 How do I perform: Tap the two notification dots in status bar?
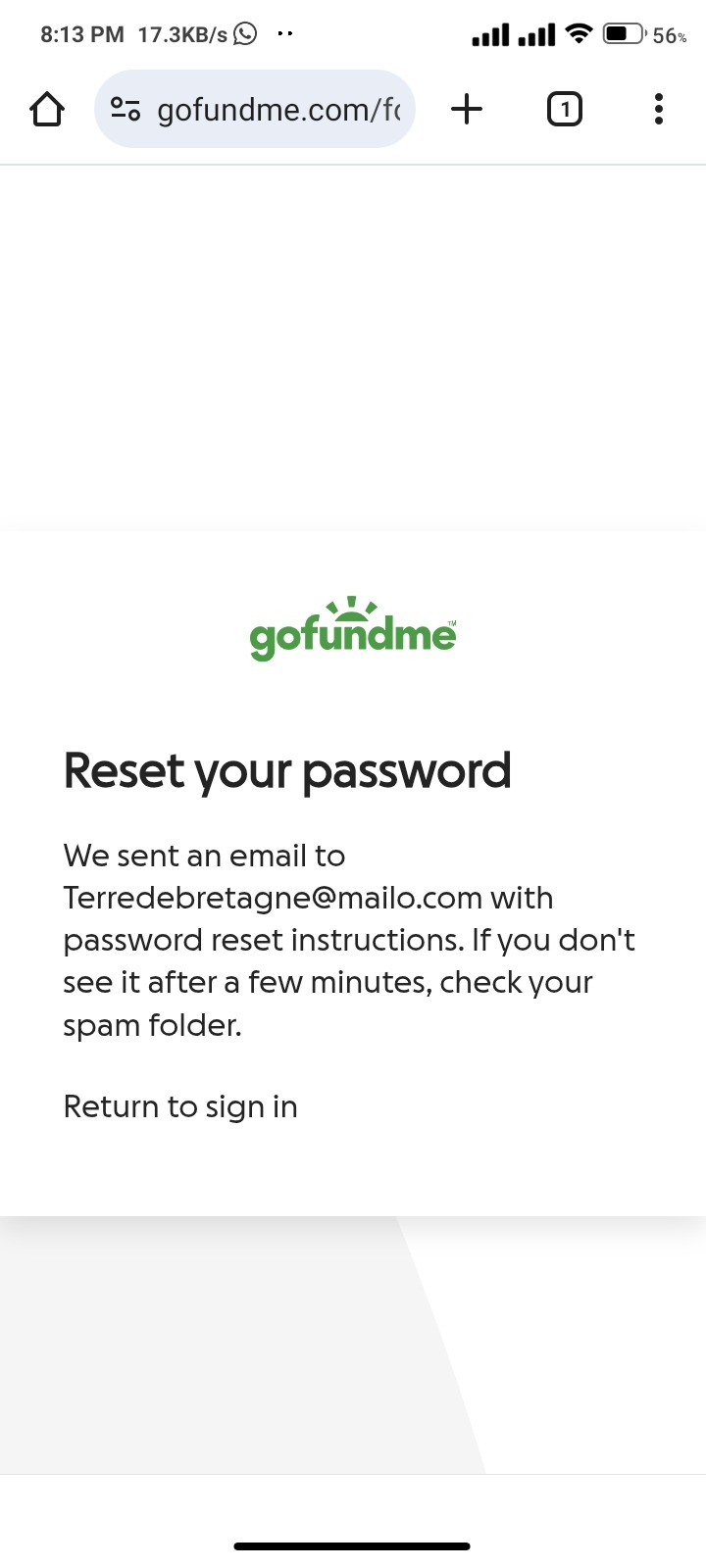click(285, 34)
